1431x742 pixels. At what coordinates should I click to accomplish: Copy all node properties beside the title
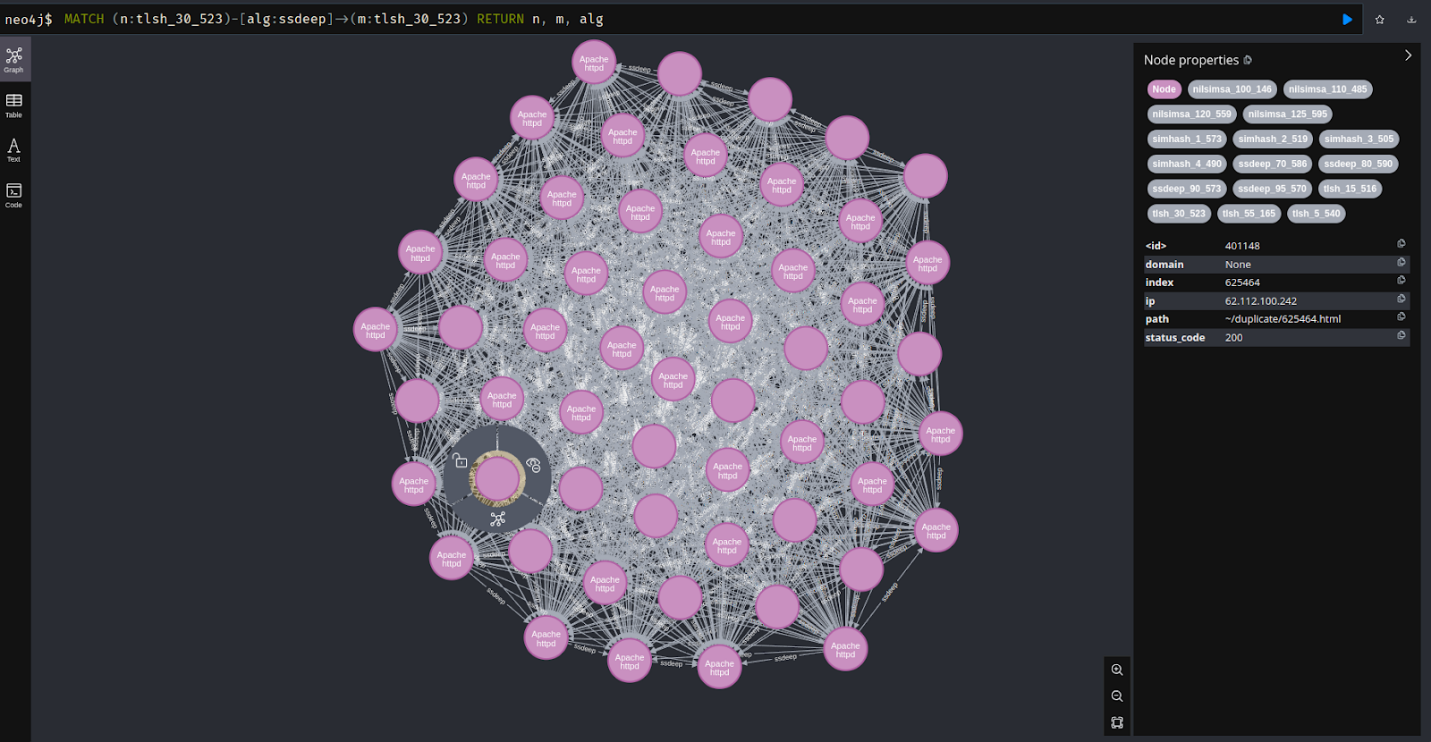pyautogui.click(x=1247, y=60)
